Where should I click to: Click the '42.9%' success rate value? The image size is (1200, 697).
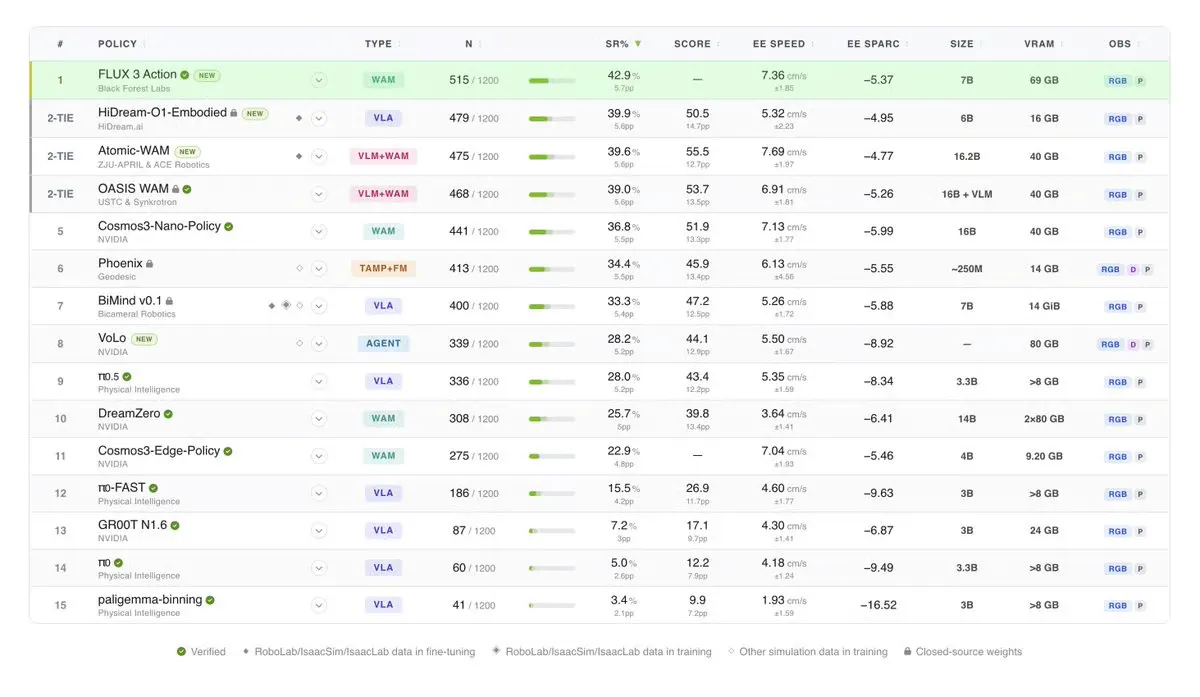click(622, 75)
